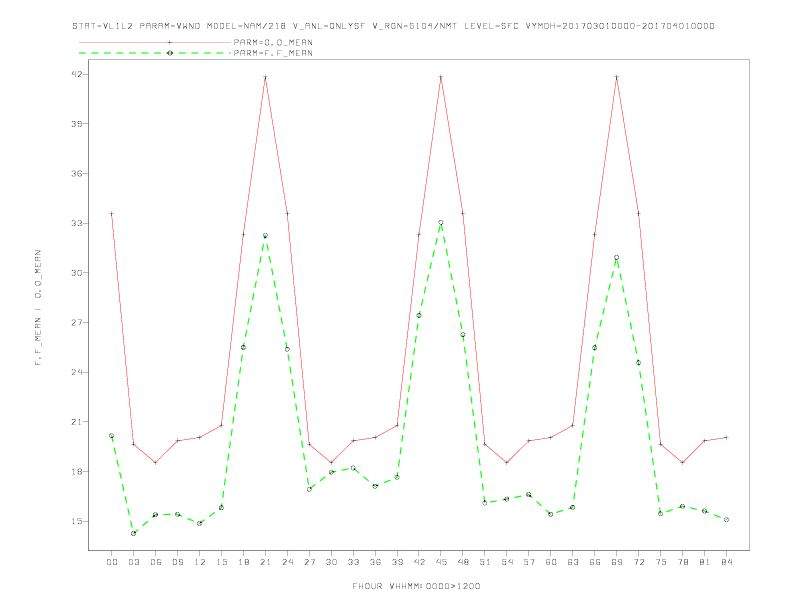This screenshot has width=792, height=612.
Task: Click y-axis tick label 30
Action: (76, 273)
